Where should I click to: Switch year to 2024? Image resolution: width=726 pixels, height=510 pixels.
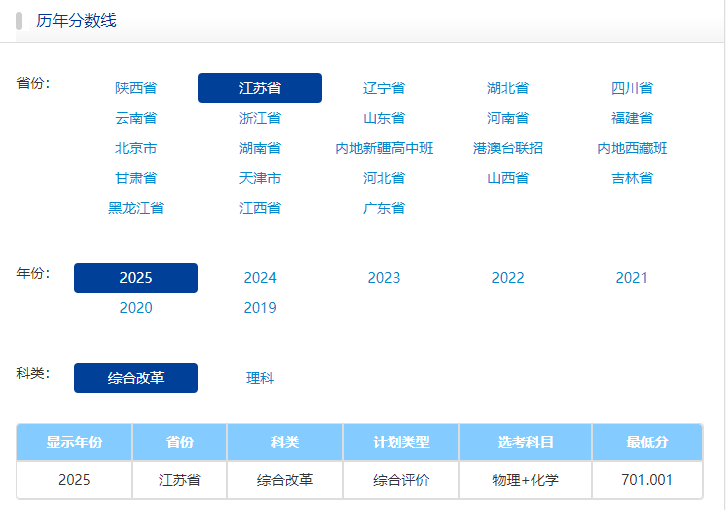(x=260, y=278)
